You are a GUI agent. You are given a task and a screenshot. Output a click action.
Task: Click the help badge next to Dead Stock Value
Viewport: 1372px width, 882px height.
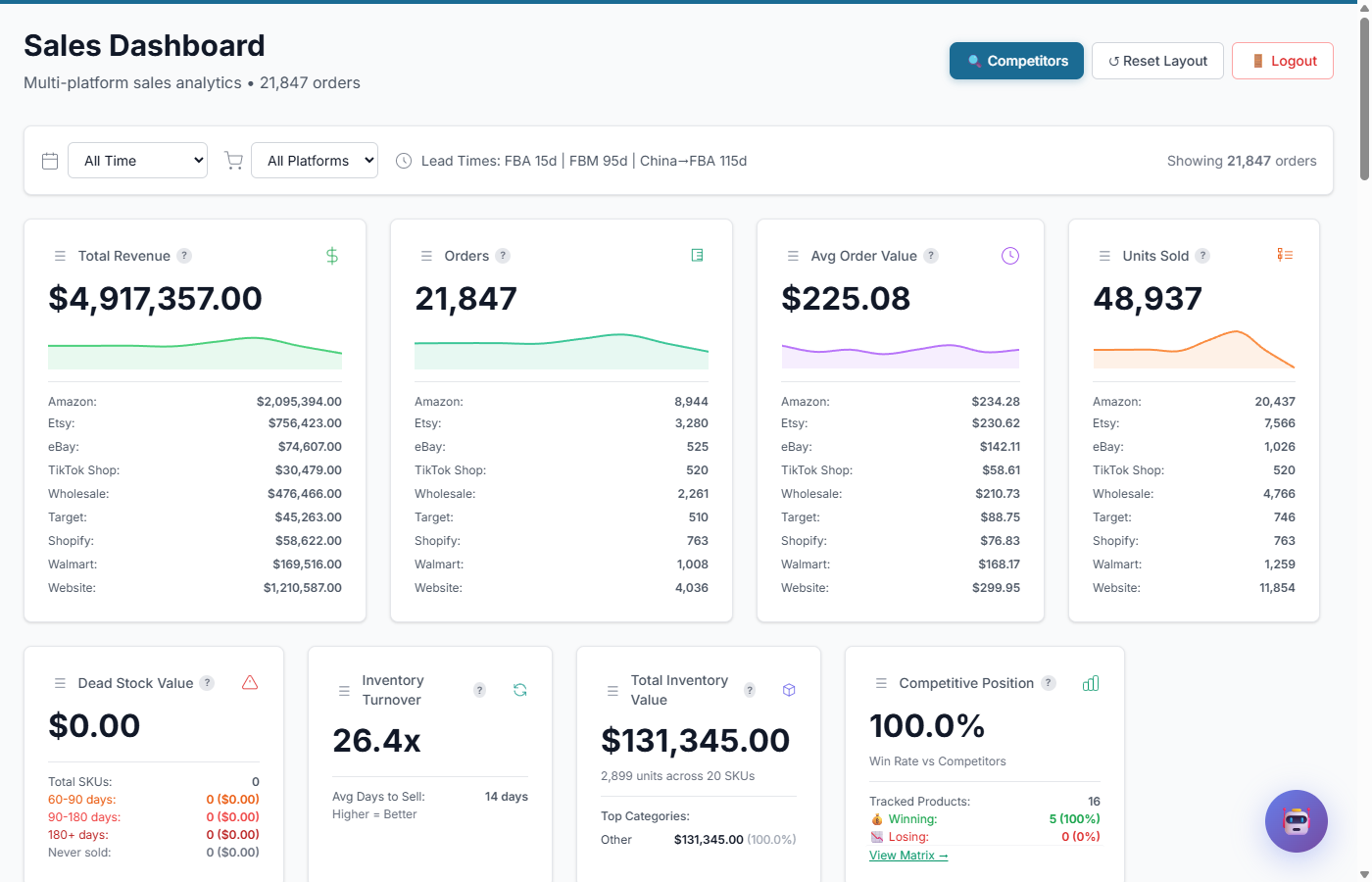click(x=207, y=683)
